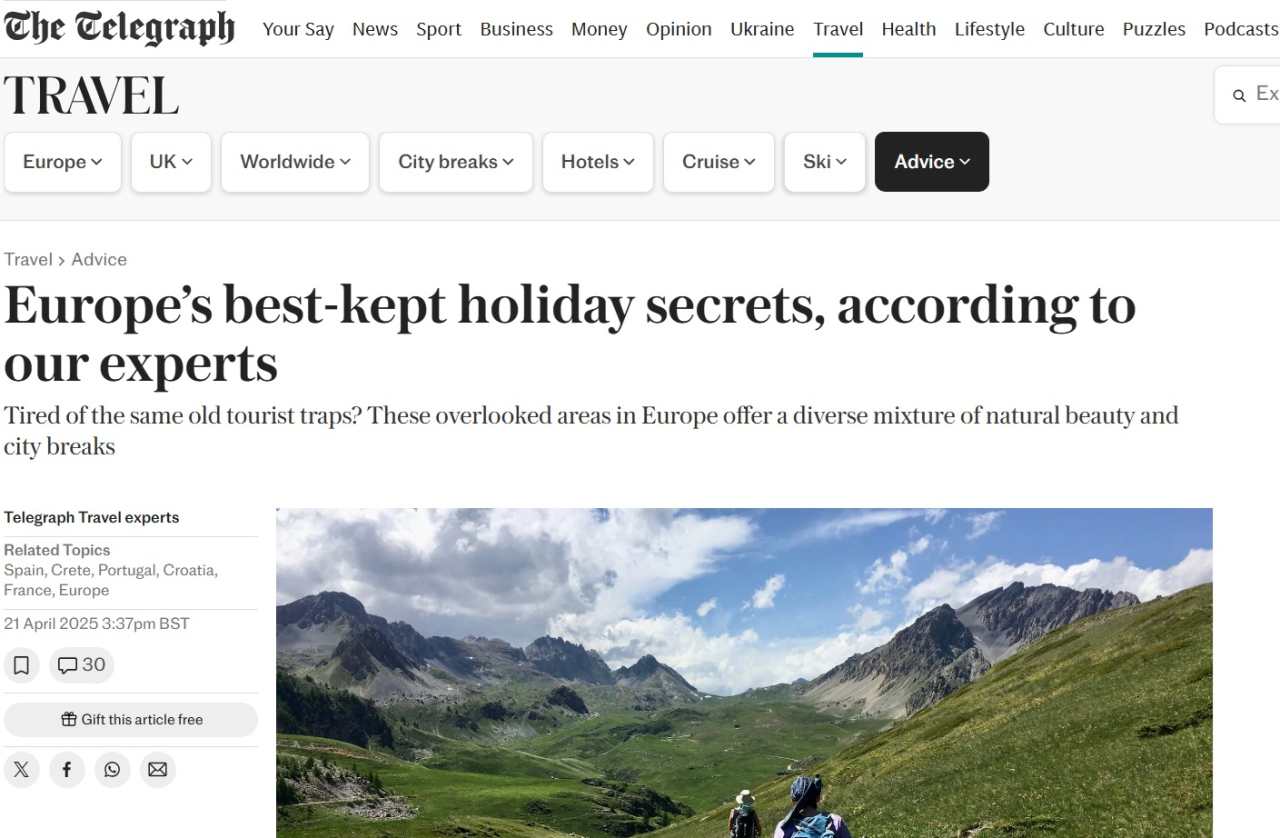
Task: Select the Travel tab in top navigation
Action: click(838, 29)
